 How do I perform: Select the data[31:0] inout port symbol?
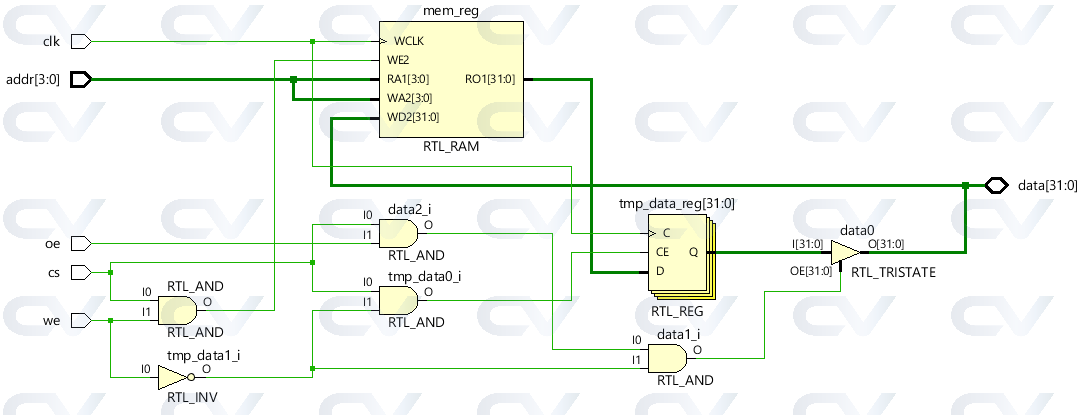(x=996, y=185)
